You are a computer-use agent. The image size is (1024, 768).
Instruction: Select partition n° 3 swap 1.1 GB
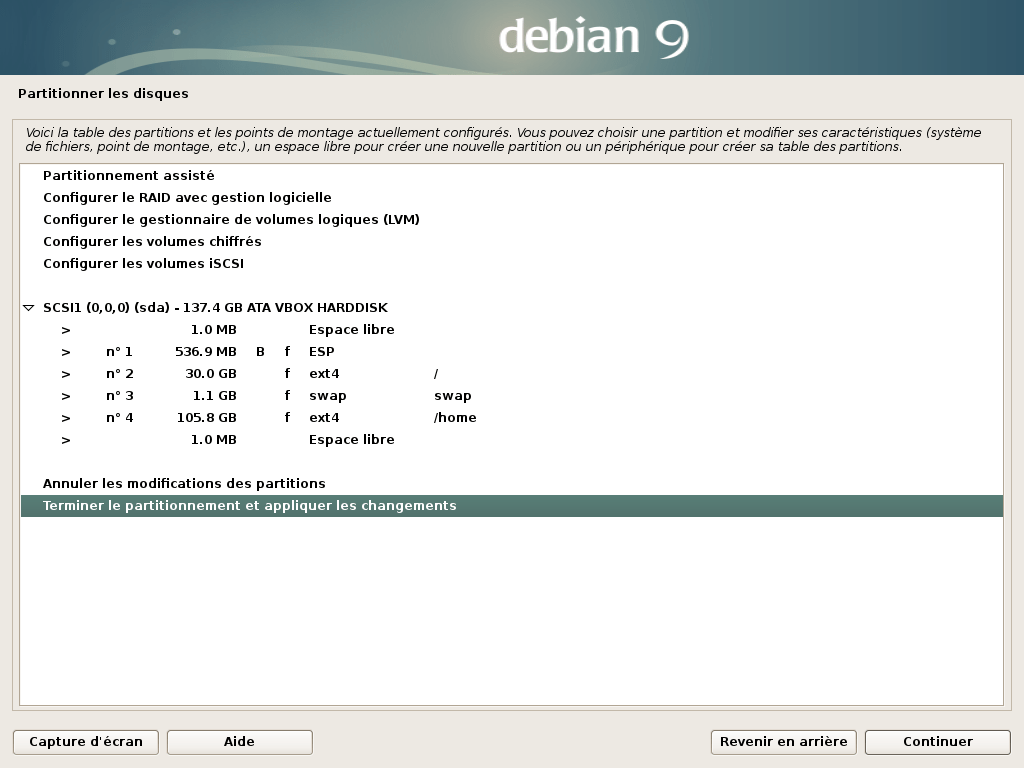pyautogui.click(x=512, y=396)
